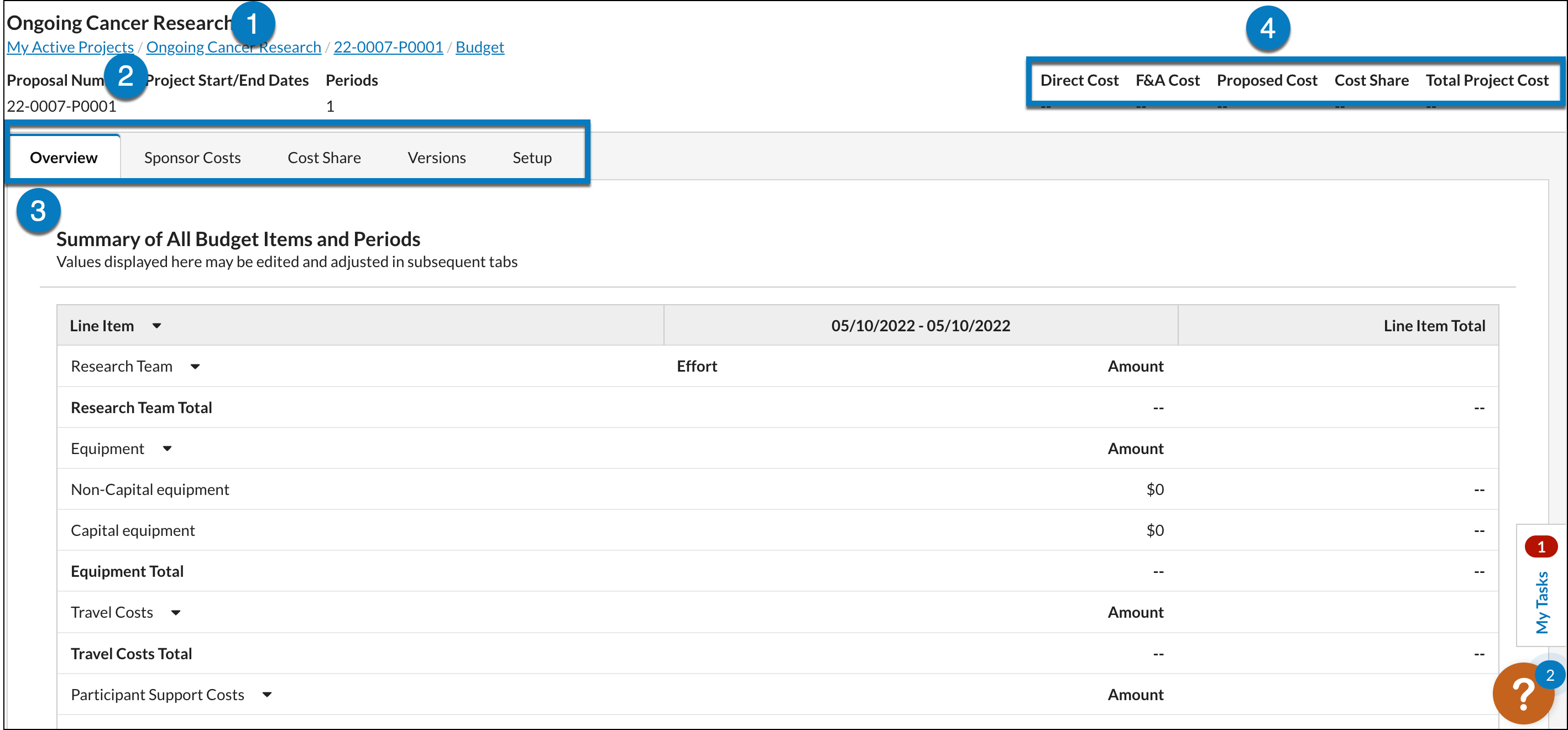Open the orange help question mark icon
Viewport: 1568px width, 730px height.
(1522, 693)
